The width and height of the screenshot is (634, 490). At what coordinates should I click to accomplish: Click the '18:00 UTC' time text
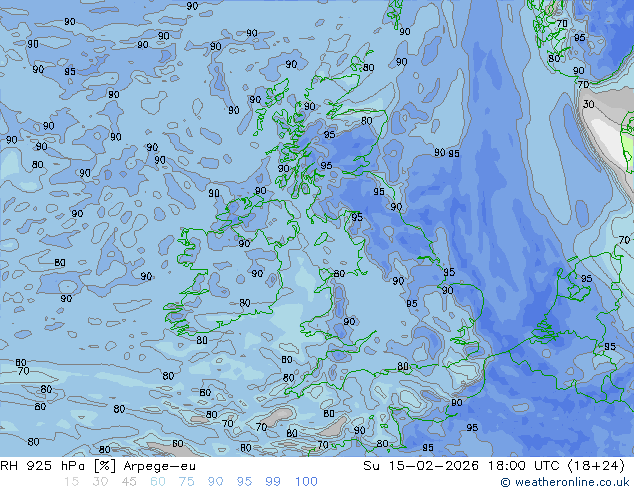(x=526, y=466)
